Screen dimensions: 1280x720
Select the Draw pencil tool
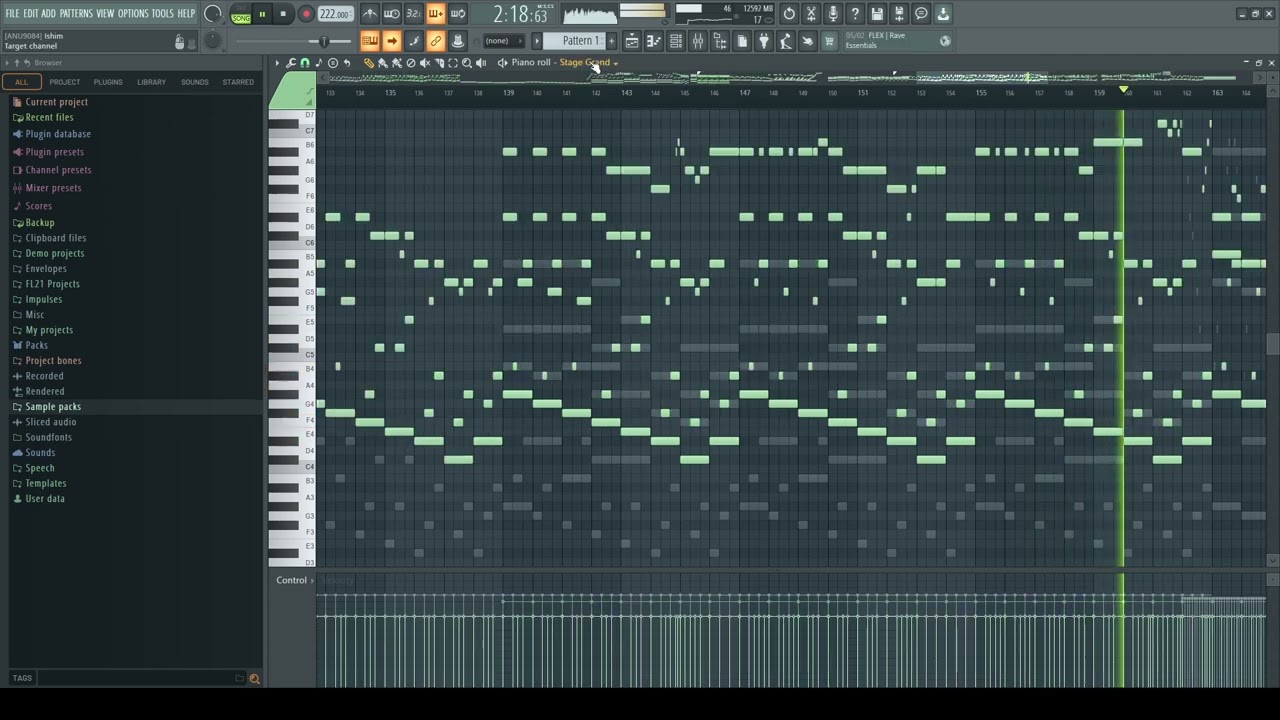pos(368,63)
